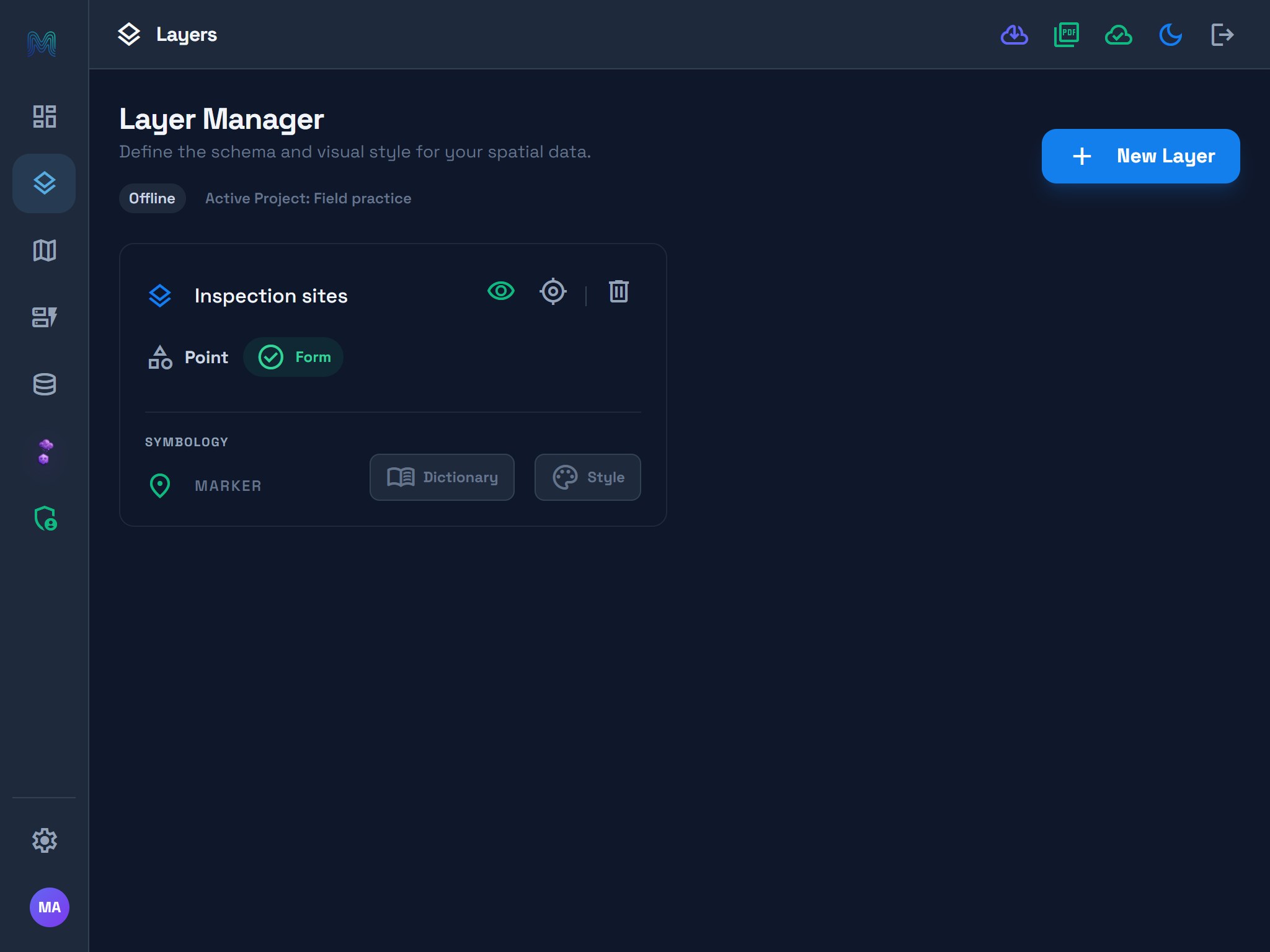Open the server lightning icon in sidebar
The image size is (1270, 952).
coord(44,317)
